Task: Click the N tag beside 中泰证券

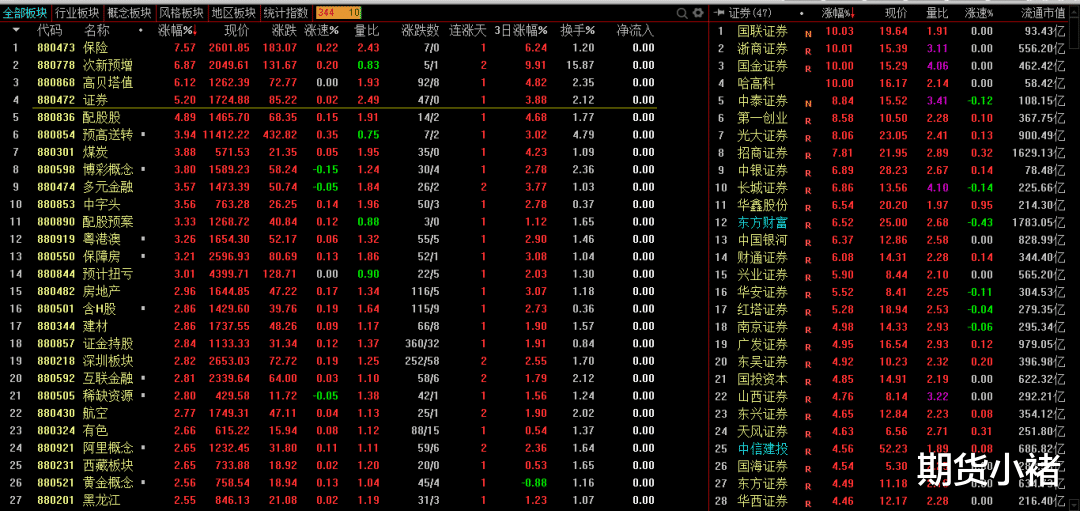Action: pyautogui.click(x=808, y=103)
